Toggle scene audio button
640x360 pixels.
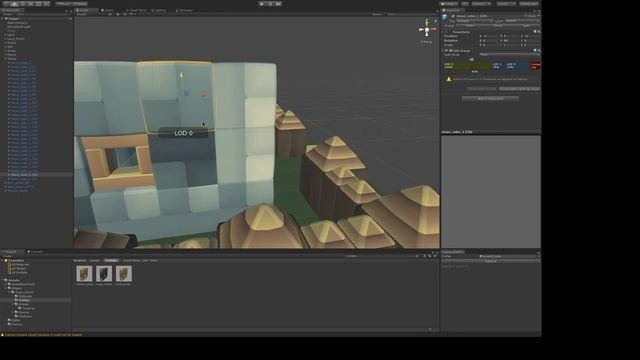point(124,14)
